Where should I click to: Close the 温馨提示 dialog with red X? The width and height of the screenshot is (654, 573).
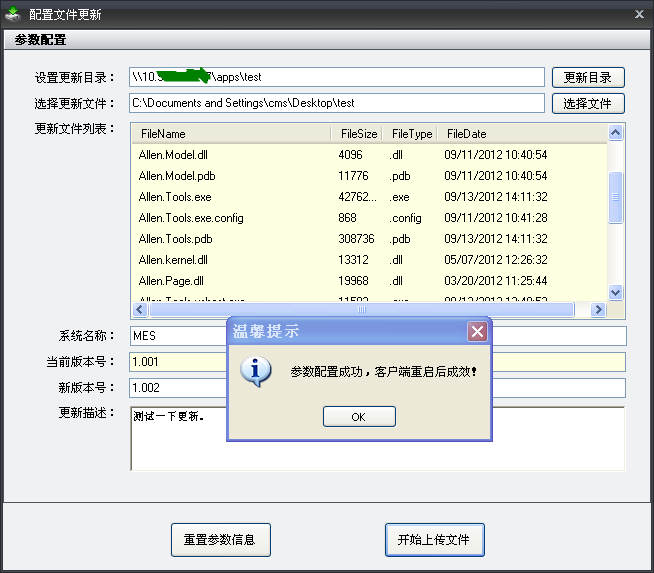pyautogui.click(x=477, y=332)
